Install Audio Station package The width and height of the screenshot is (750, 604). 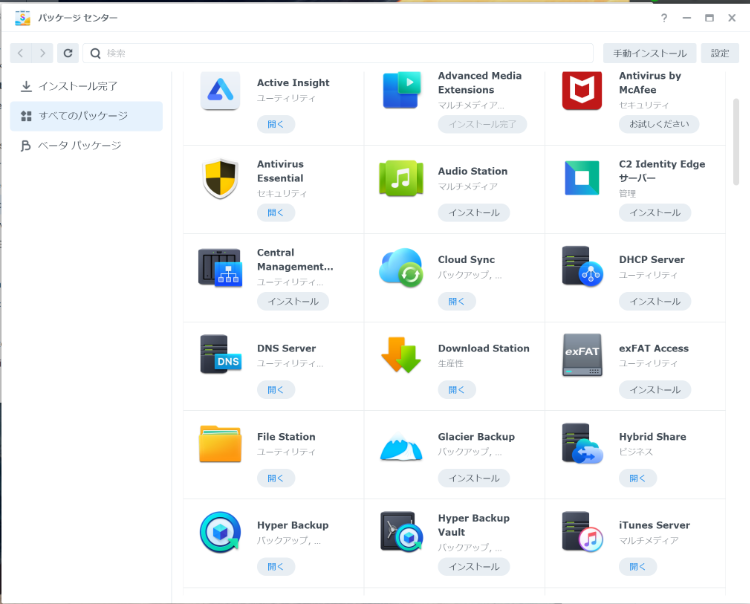coord(474,213)
